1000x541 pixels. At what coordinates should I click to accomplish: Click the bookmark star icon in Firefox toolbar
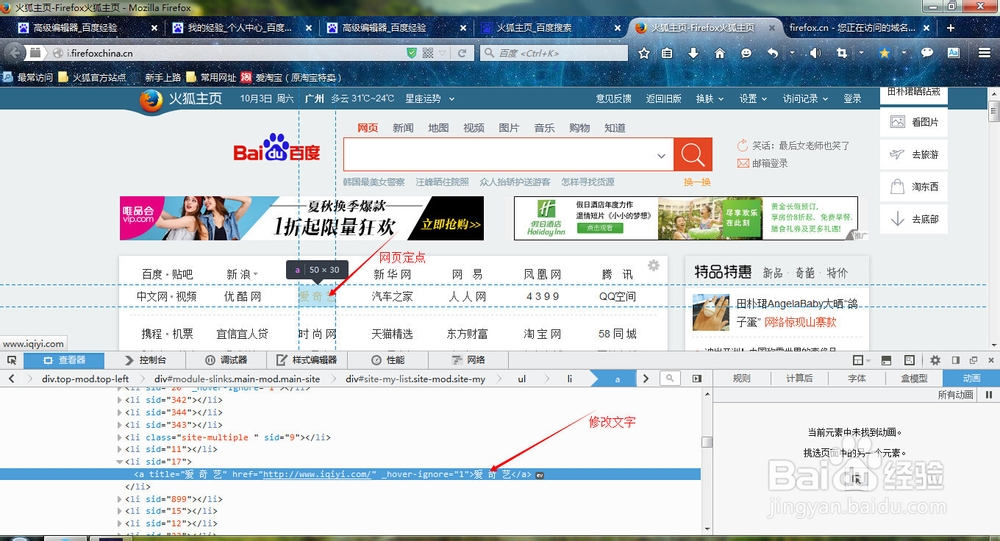[644, 53]
